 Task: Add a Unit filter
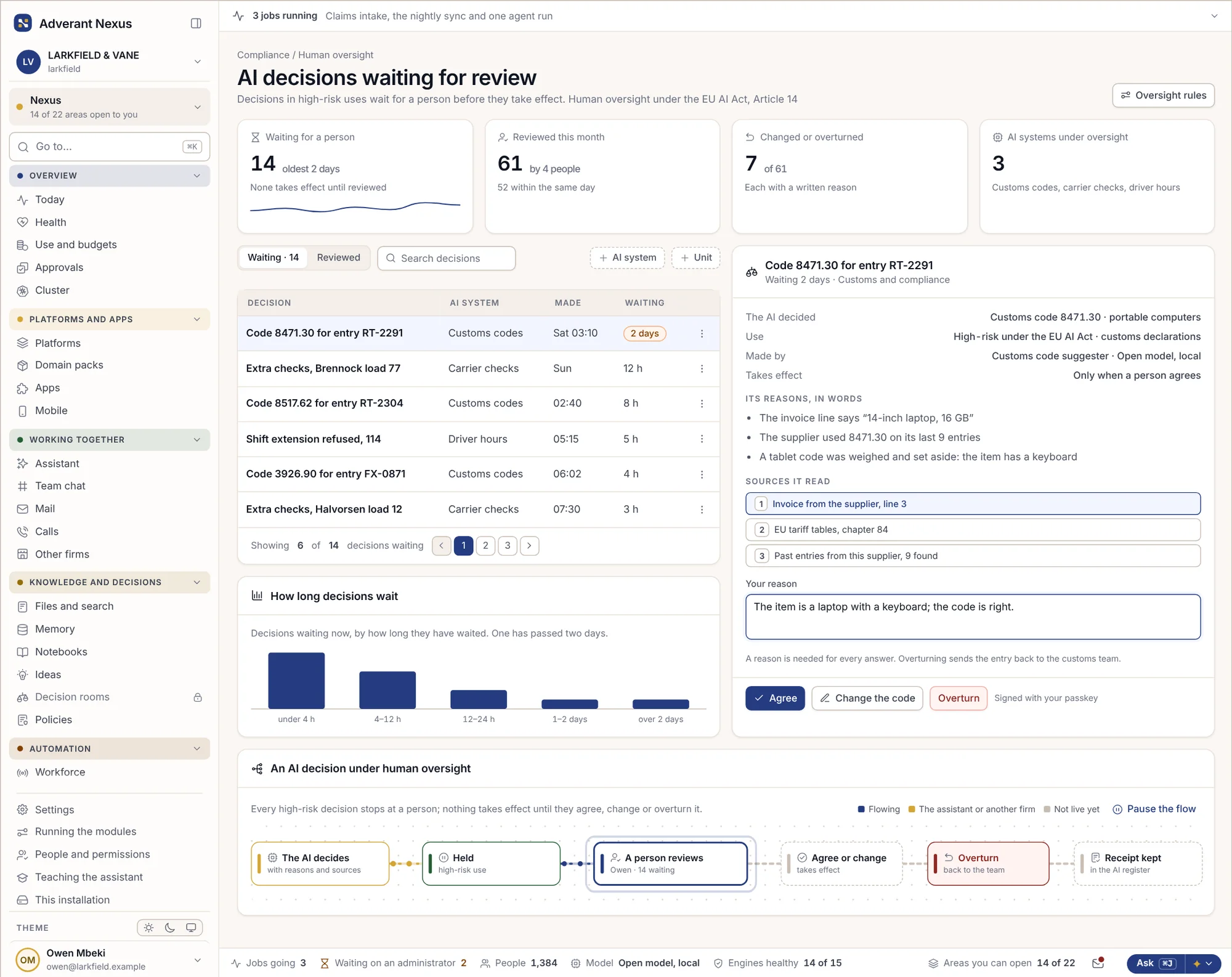[696, 258]
